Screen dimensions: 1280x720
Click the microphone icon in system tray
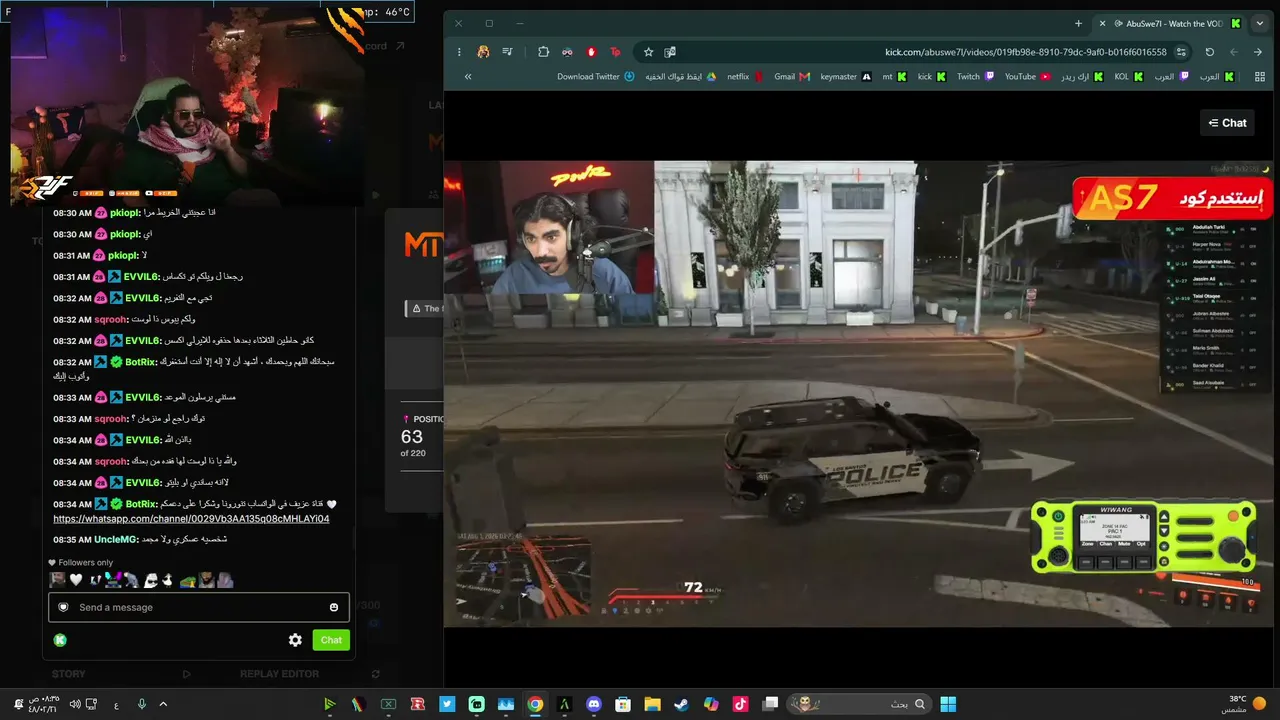coord(141,704)
